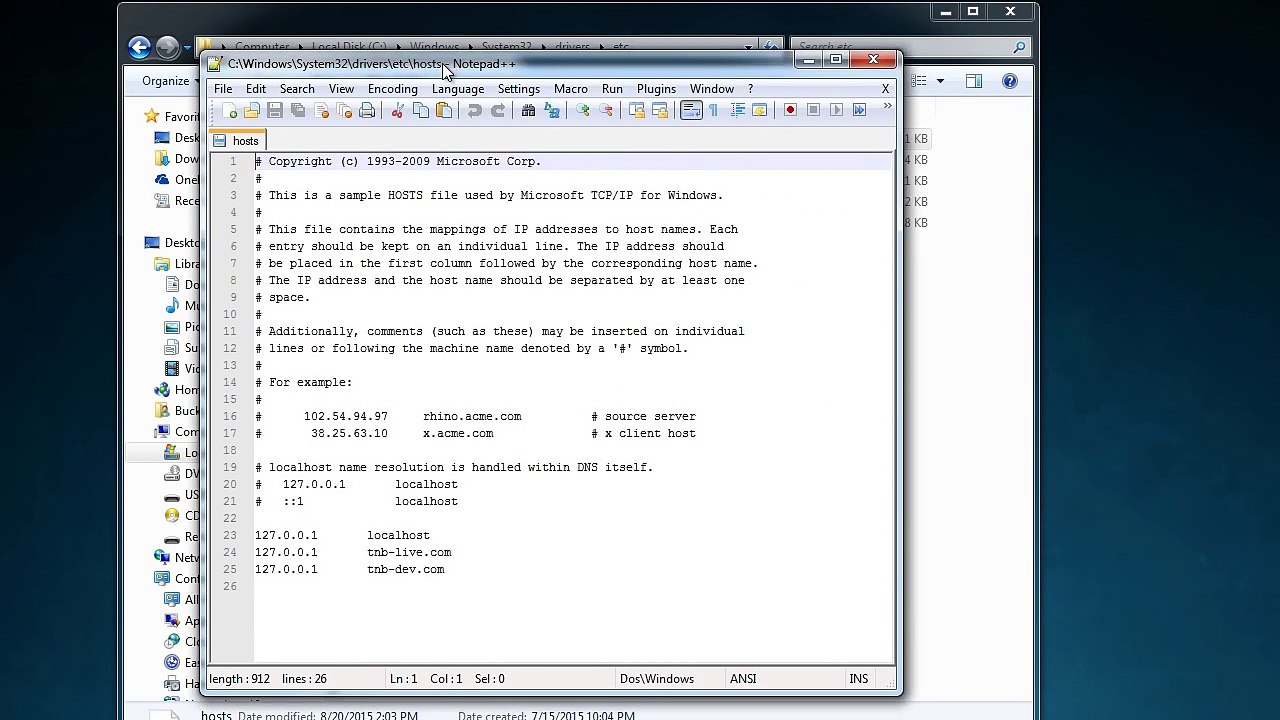Click the Back button in Explorer window

point(139,46)
